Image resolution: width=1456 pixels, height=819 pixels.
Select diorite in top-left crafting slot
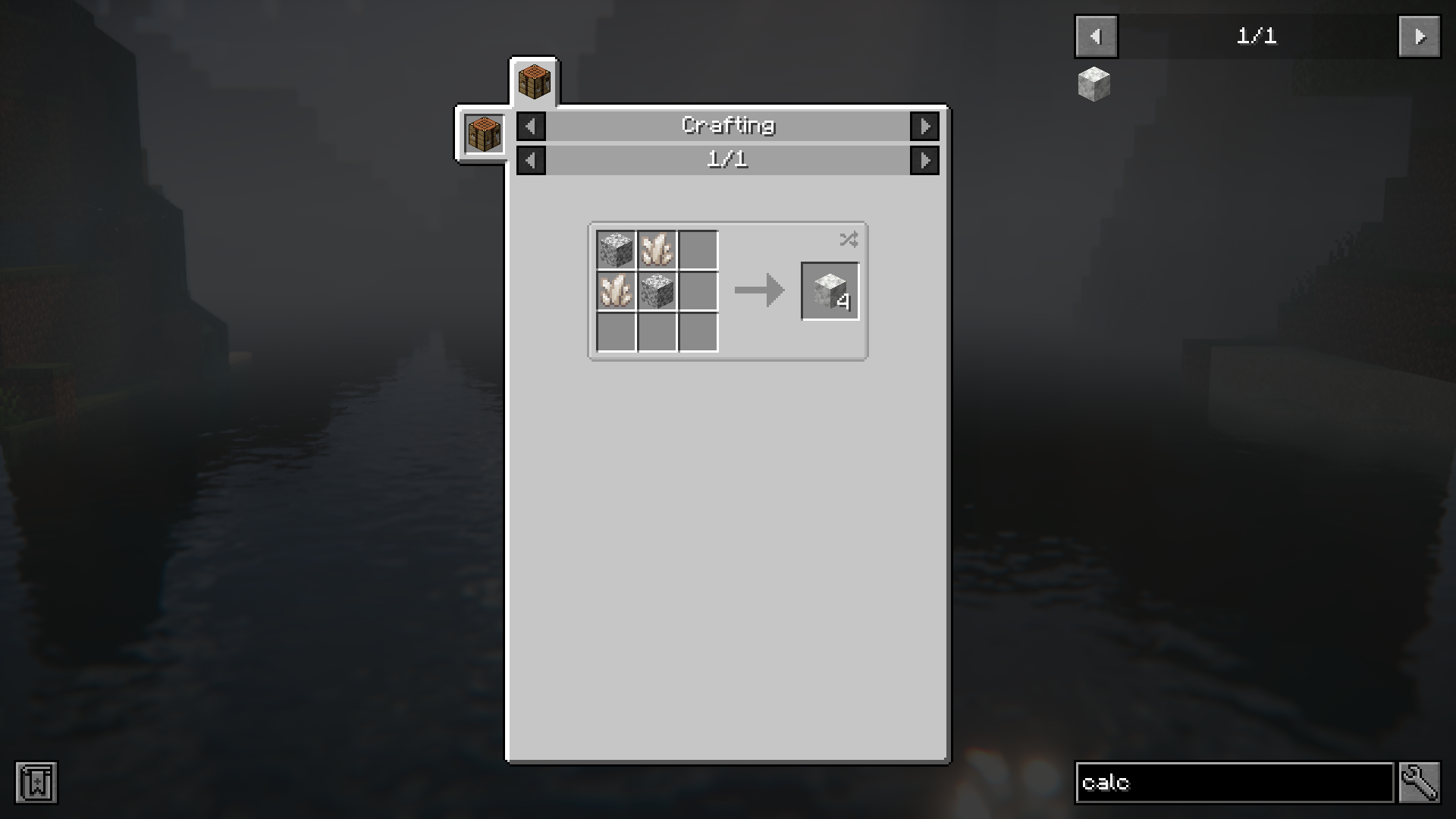click(616, 250)
